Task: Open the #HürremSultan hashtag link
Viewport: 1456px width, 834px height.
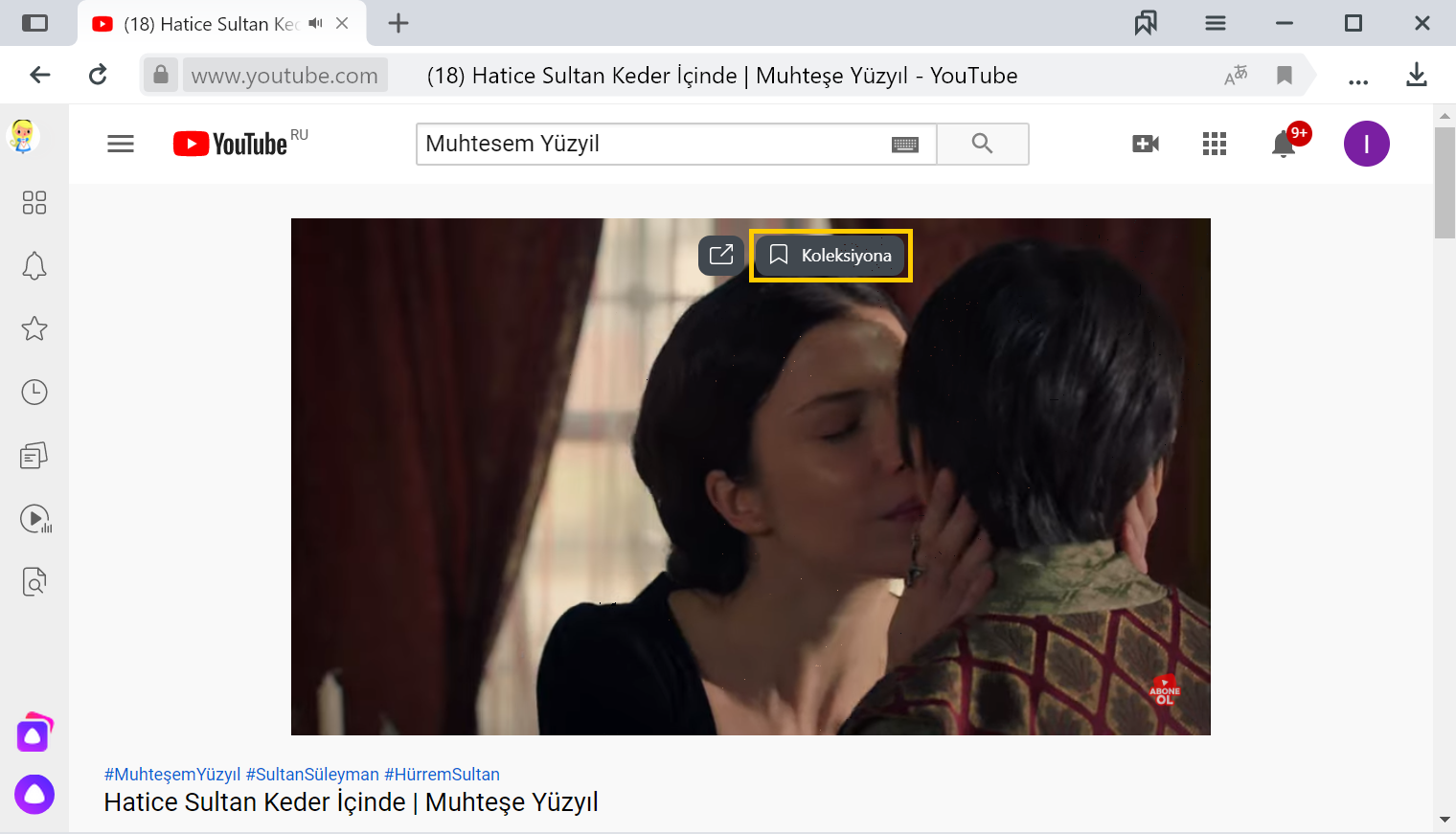Action: (442, 774)
